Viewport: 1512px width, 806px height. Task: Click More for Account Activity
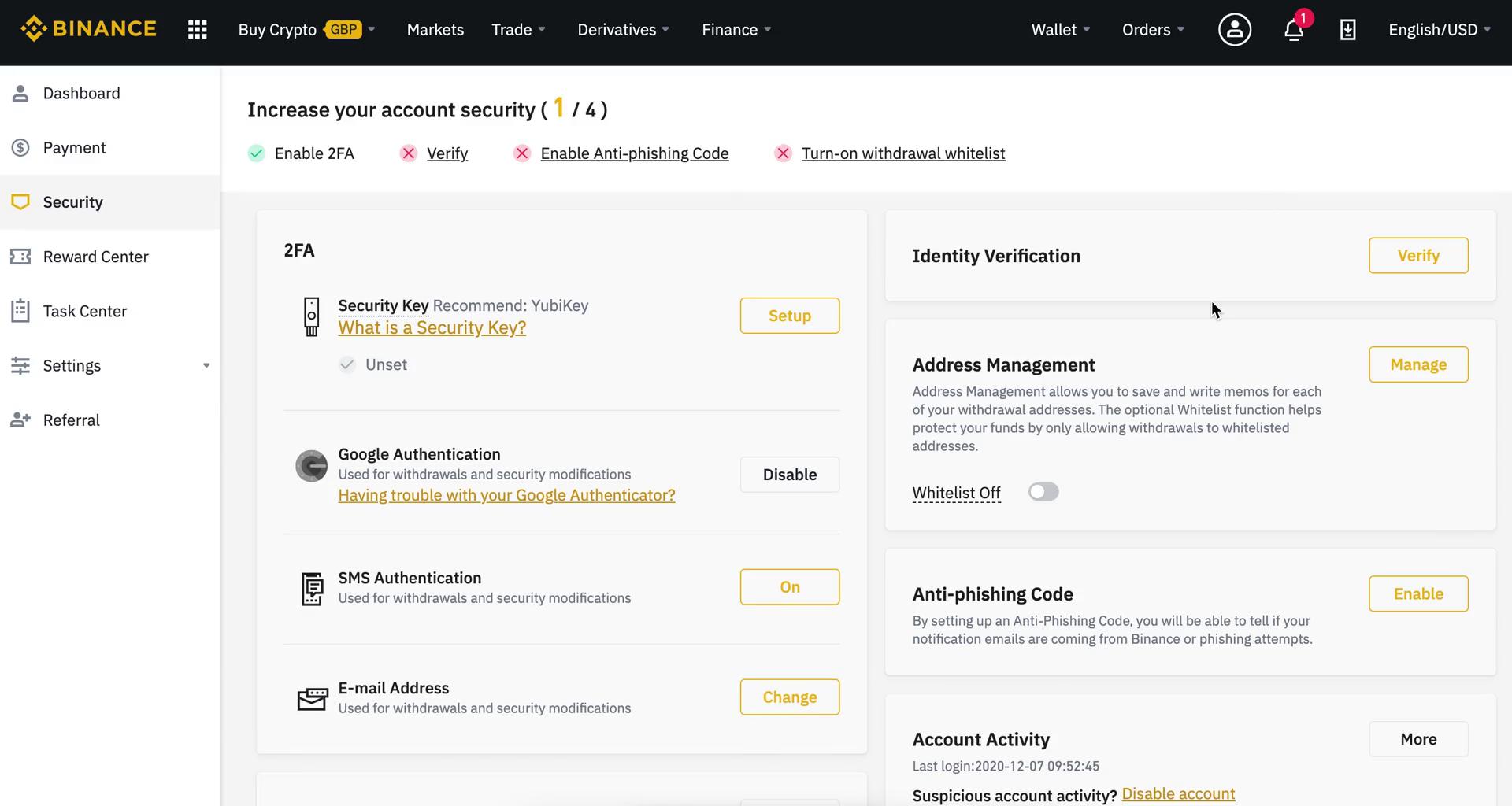point(1418,739)
